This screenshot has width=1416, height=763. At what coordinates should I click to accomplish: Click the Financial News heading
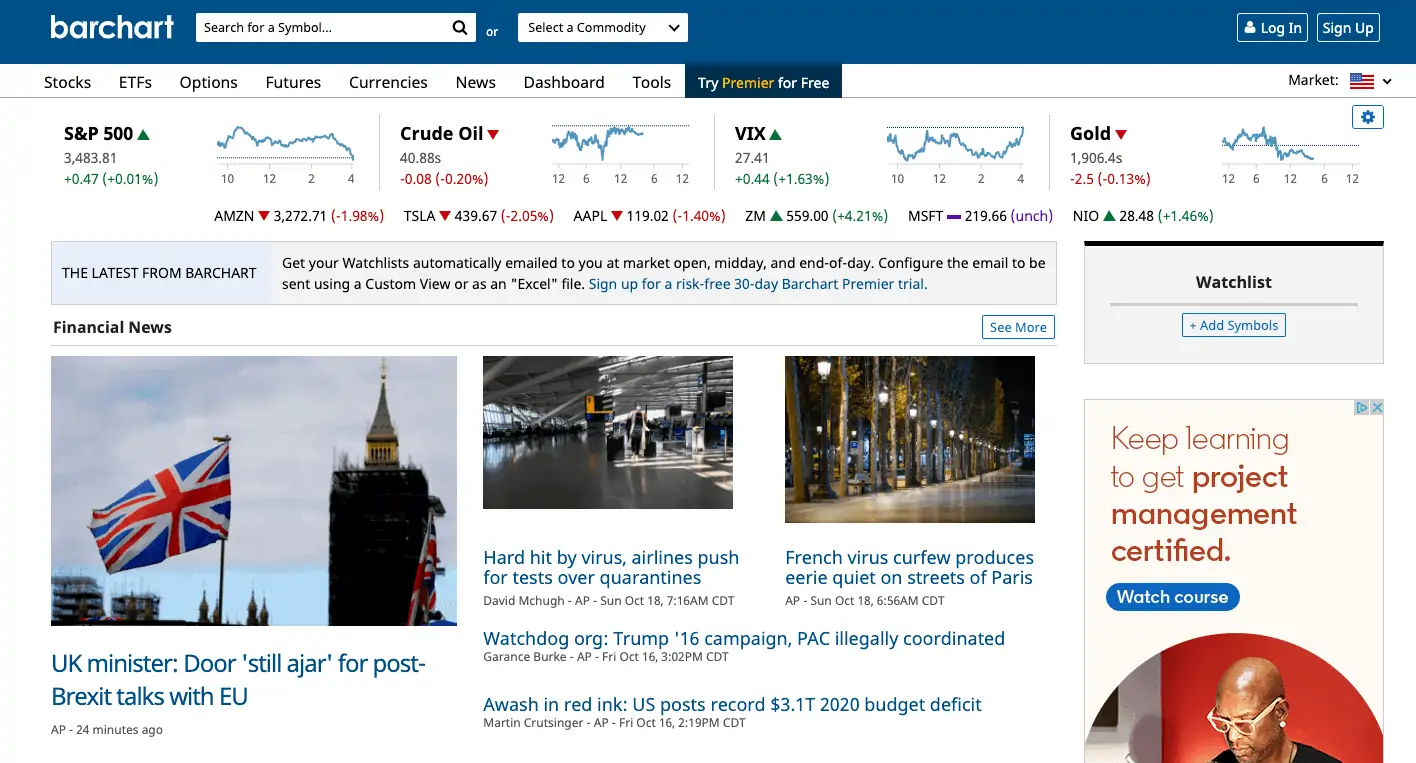coord(112,327)
